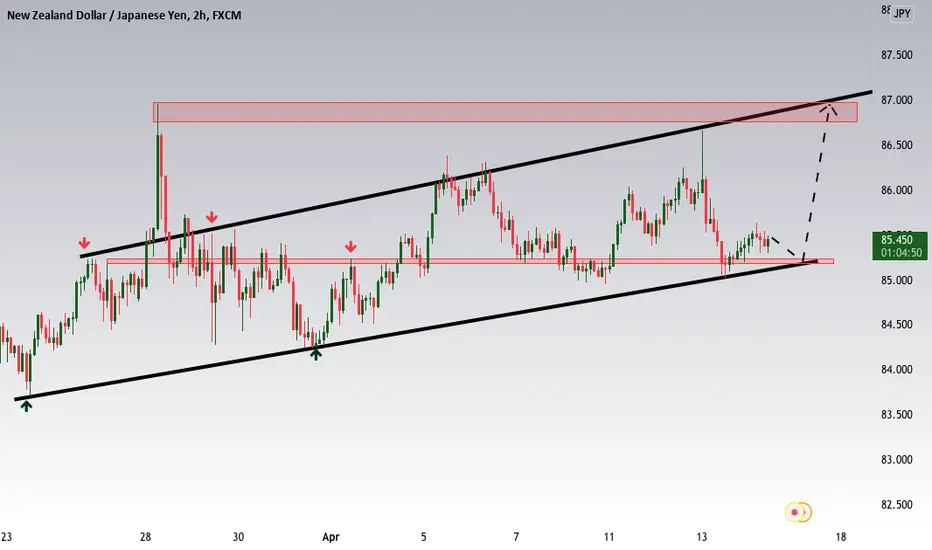The height and width of the screenshot is (550, 932).
Task: Click the date label 11 on time axis
Action: (609, 537)
